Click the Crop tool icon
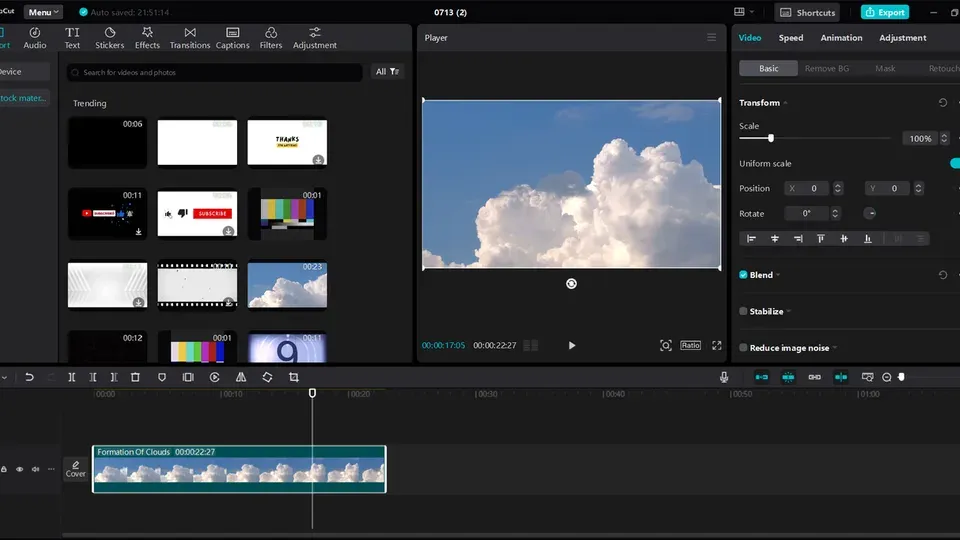Viewport: 960px width, 540px height. pos(294,377)
